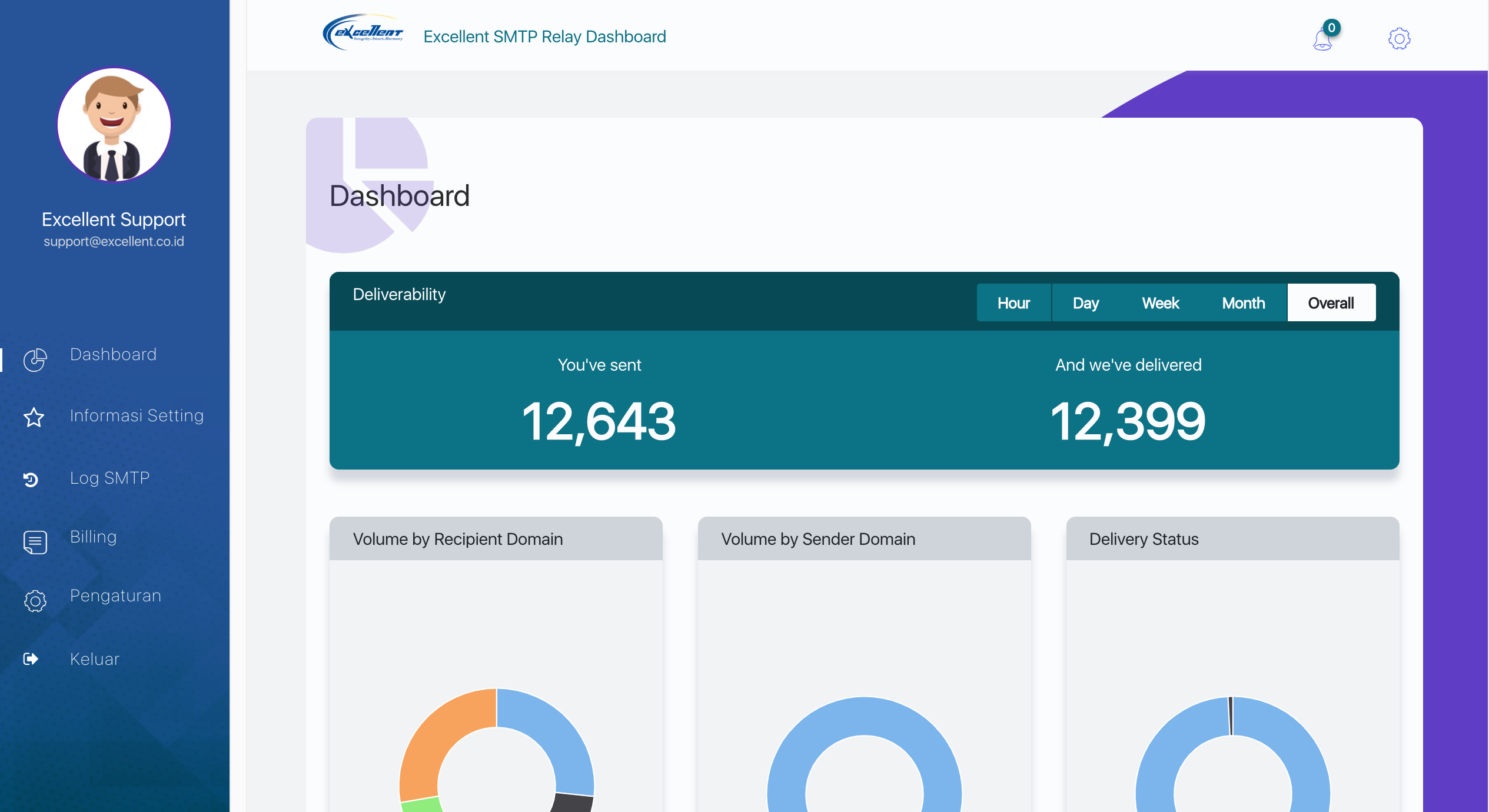Image resolution: width=1489 pixels, height=812 pixels.
Task: Click the Log SMTP history icon
Action: 31,480
